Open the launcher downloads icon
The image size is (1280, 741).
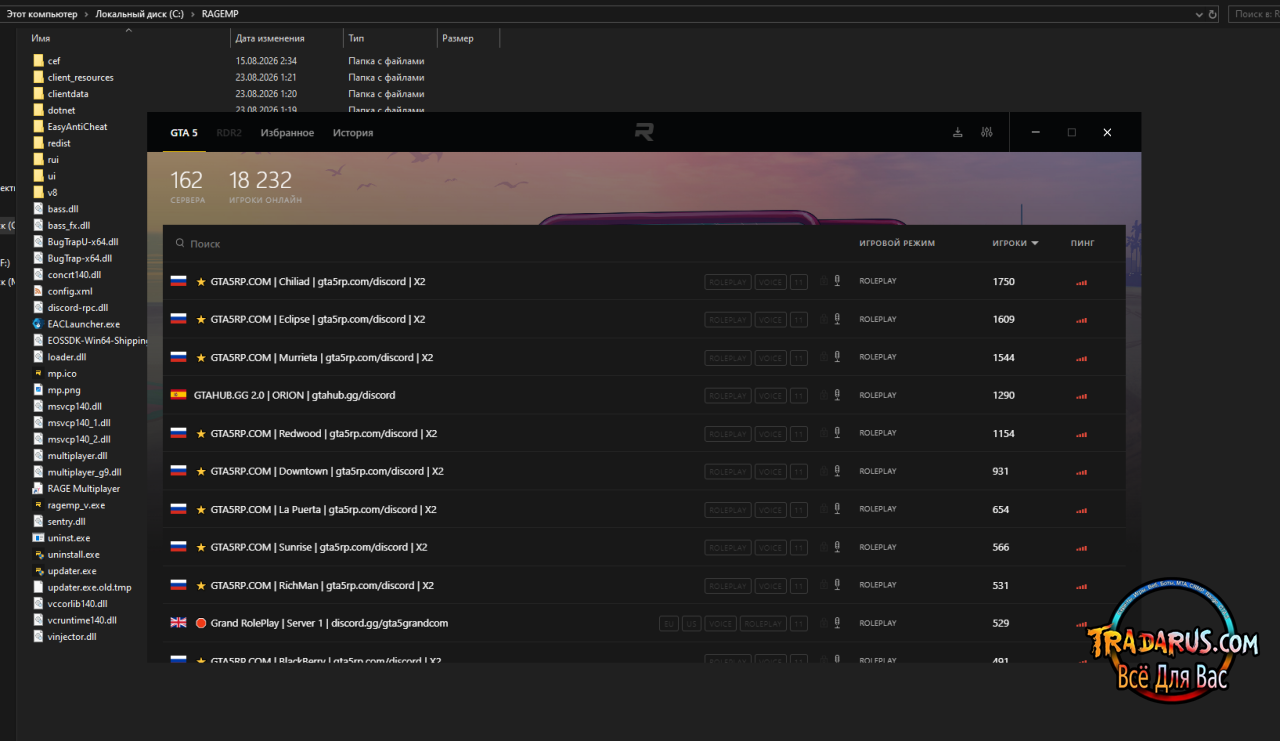pyautogui.click(x=958, y=132)
